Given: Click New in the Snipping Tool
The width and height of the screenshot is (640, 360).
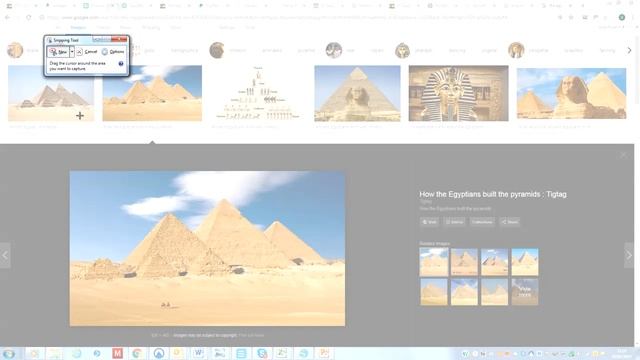Looking at the screenshot, I should [x=58, y=52].
